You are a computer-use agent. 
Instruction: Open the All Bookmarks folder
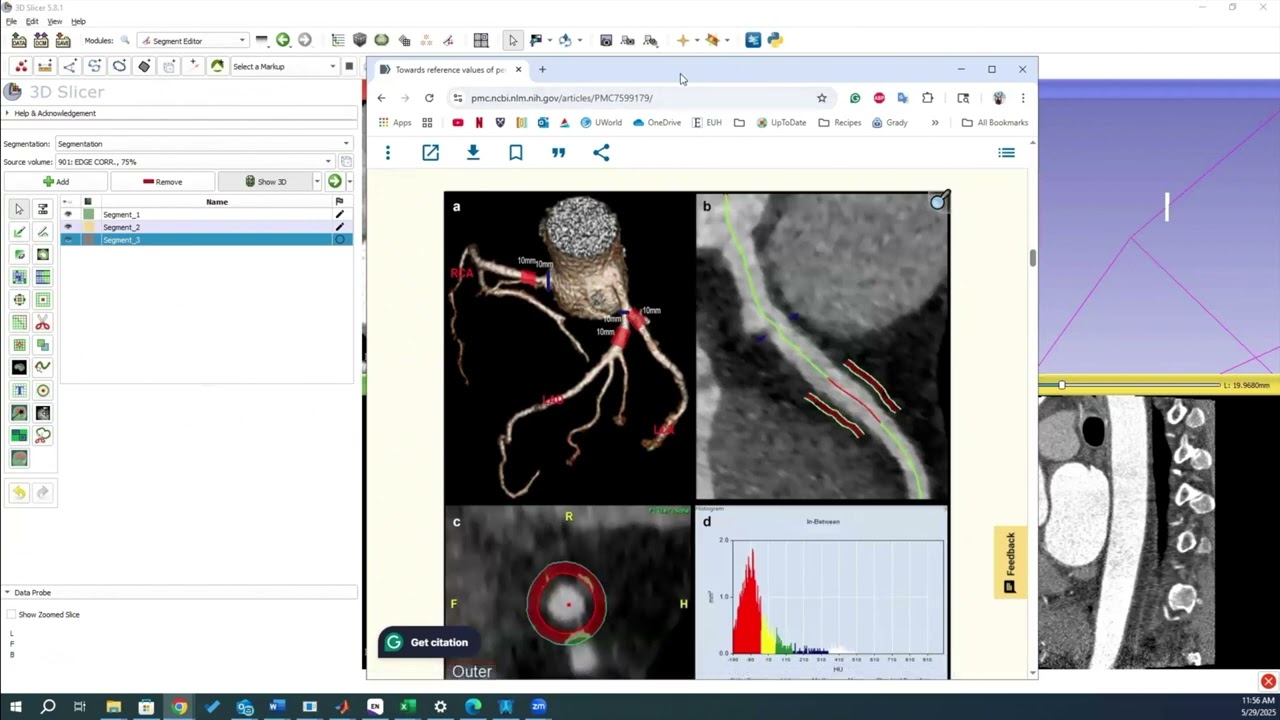[x=994, y=122]
